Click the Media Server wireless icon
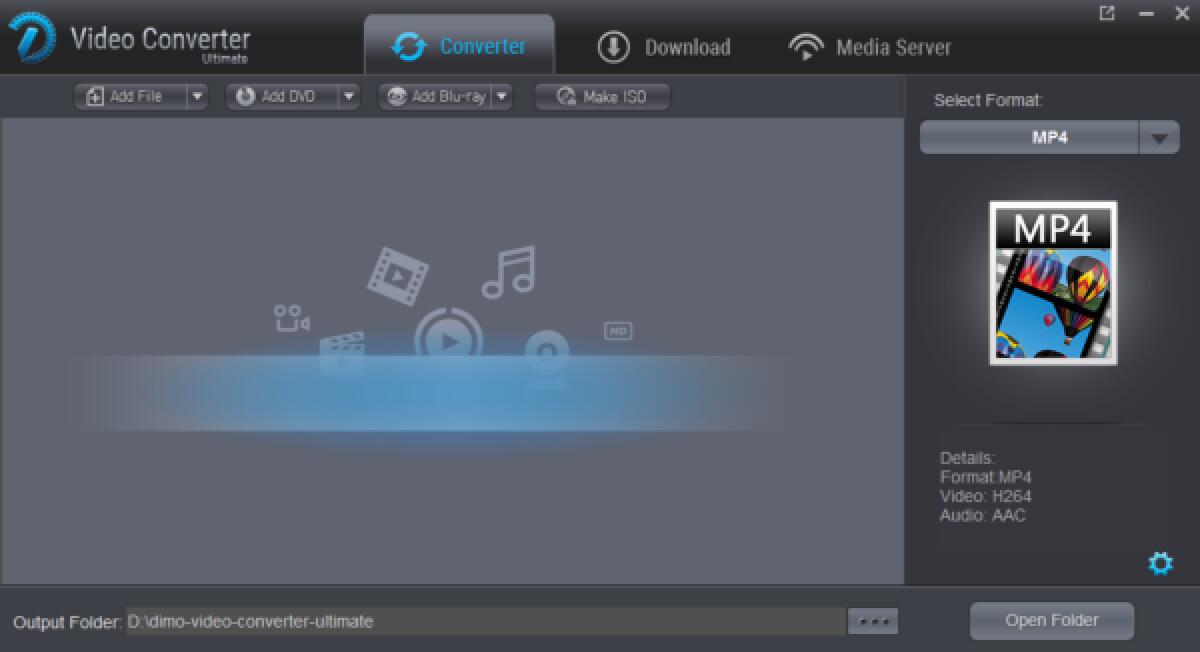Screen dimensions: 1200x652 click(x=806, y=46)
